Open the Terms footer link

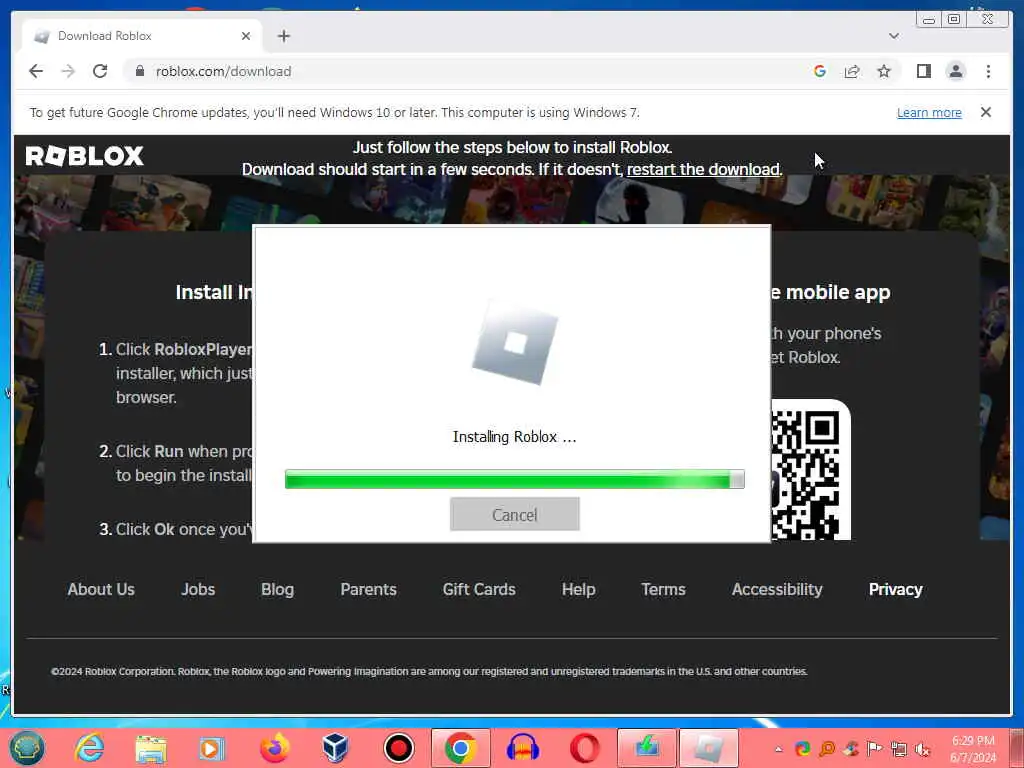coord(664,589)
